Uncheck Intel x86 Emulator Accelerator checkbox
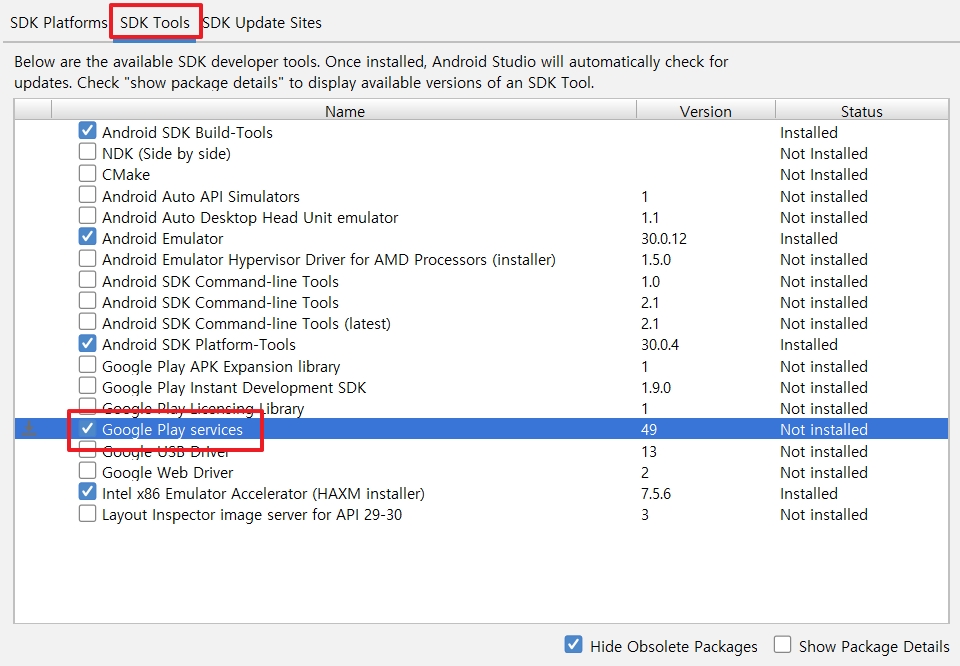 point(88,492)
